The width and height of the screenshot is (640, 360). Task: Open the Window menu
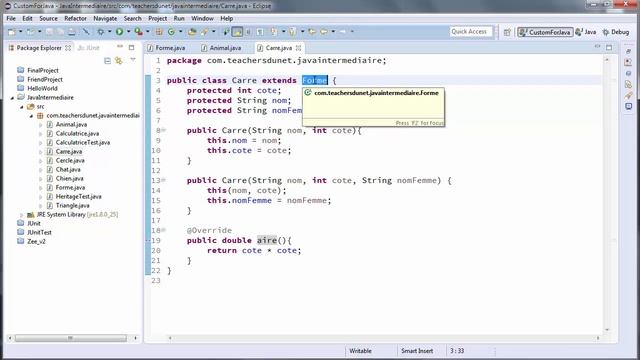point(202,18)
